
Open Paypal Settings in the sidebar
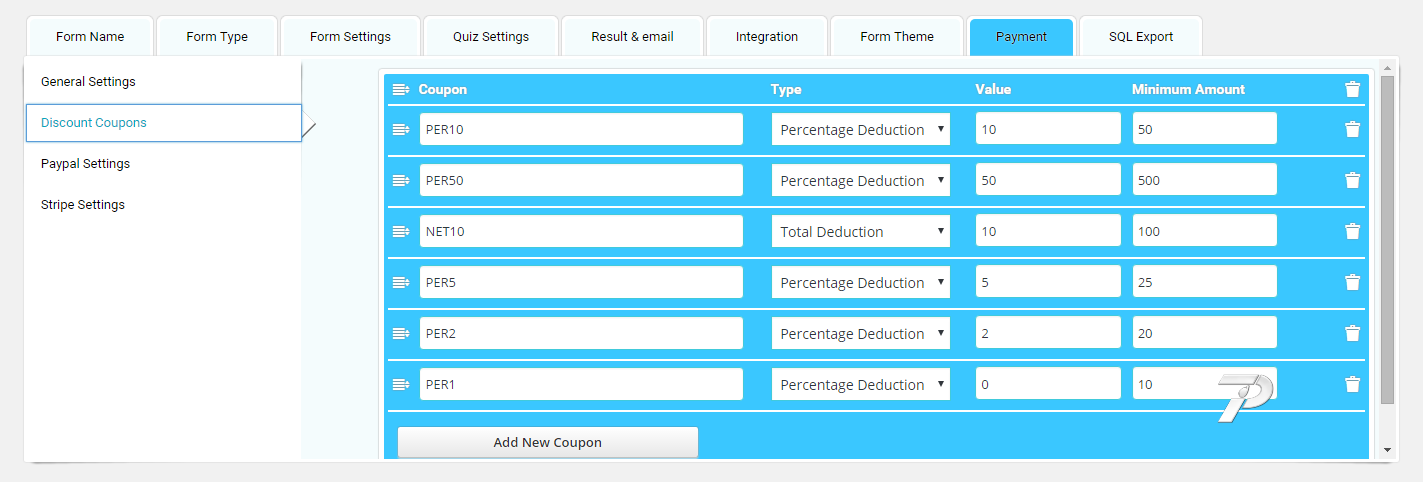(85, 164)
